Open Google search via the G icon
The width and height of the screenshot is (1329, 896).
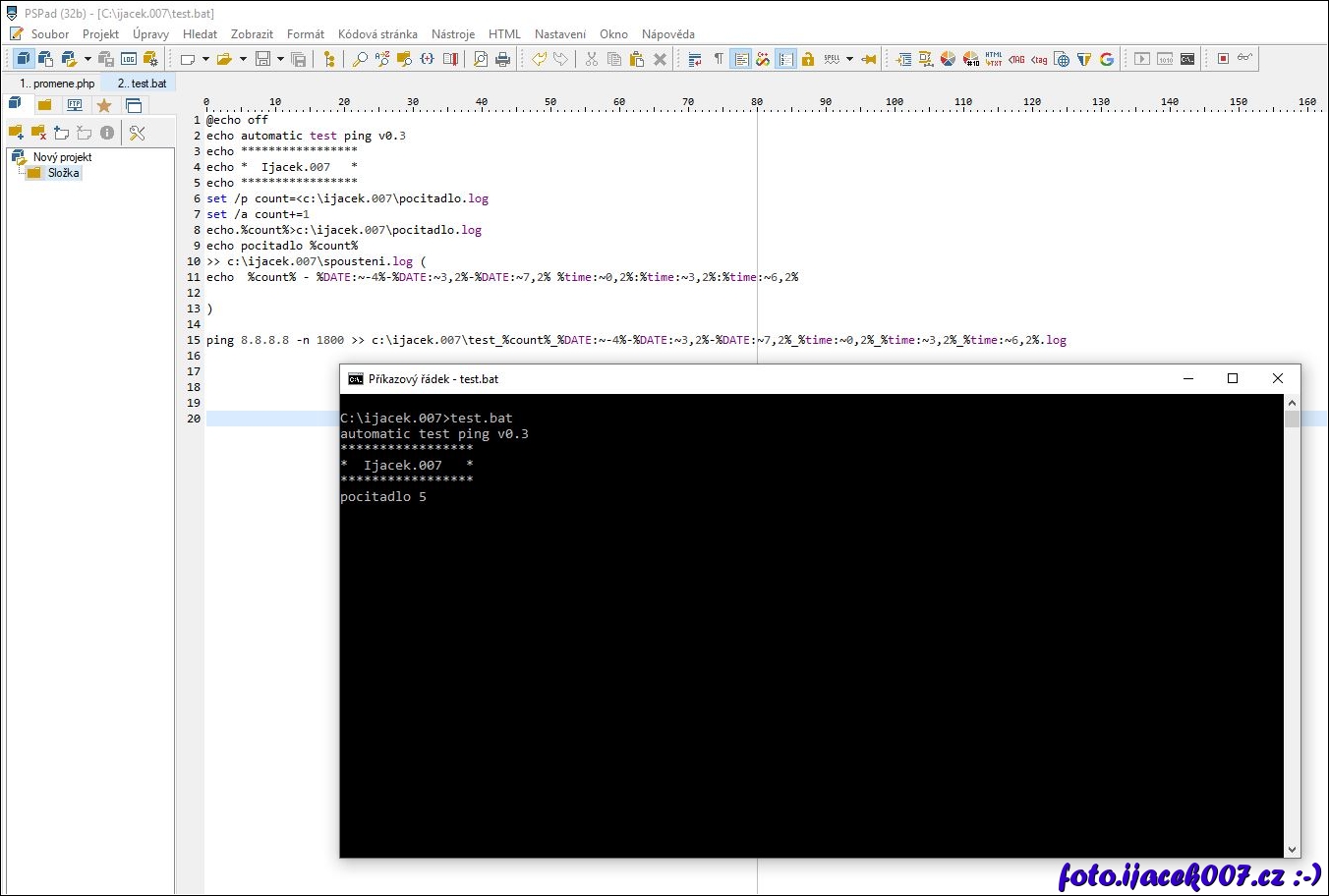point(1107,59)
